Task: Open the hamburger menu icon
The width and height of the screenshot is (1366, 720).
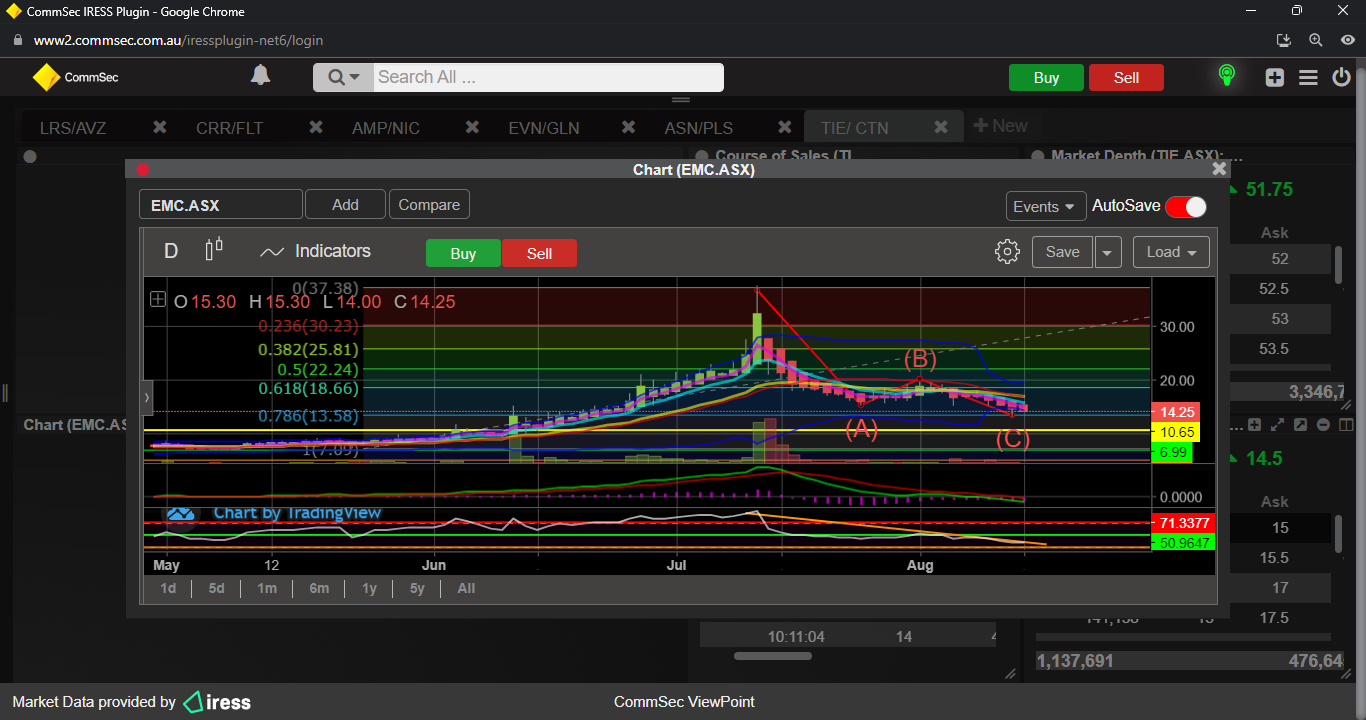Action: [1308, 78]
